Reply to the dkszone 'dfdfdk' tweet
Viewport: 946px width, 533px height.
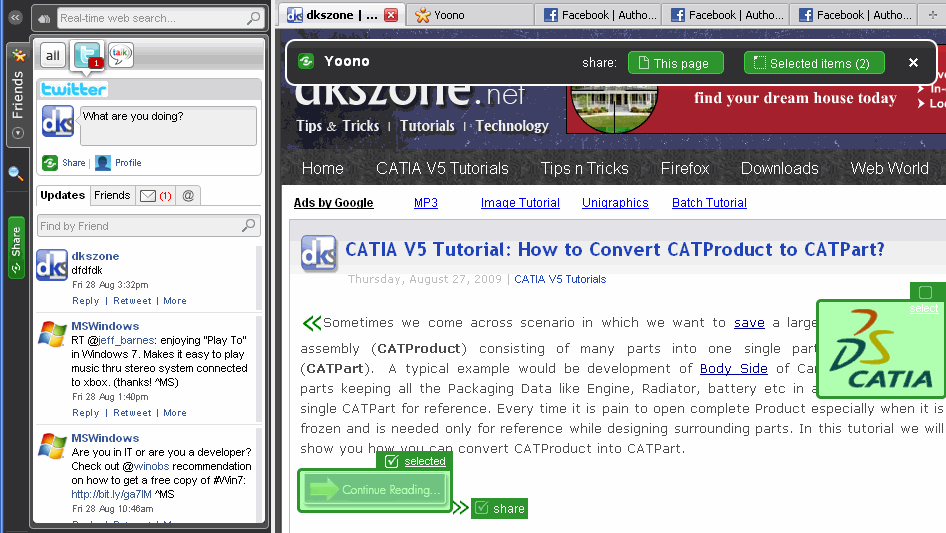click(86, 301)
